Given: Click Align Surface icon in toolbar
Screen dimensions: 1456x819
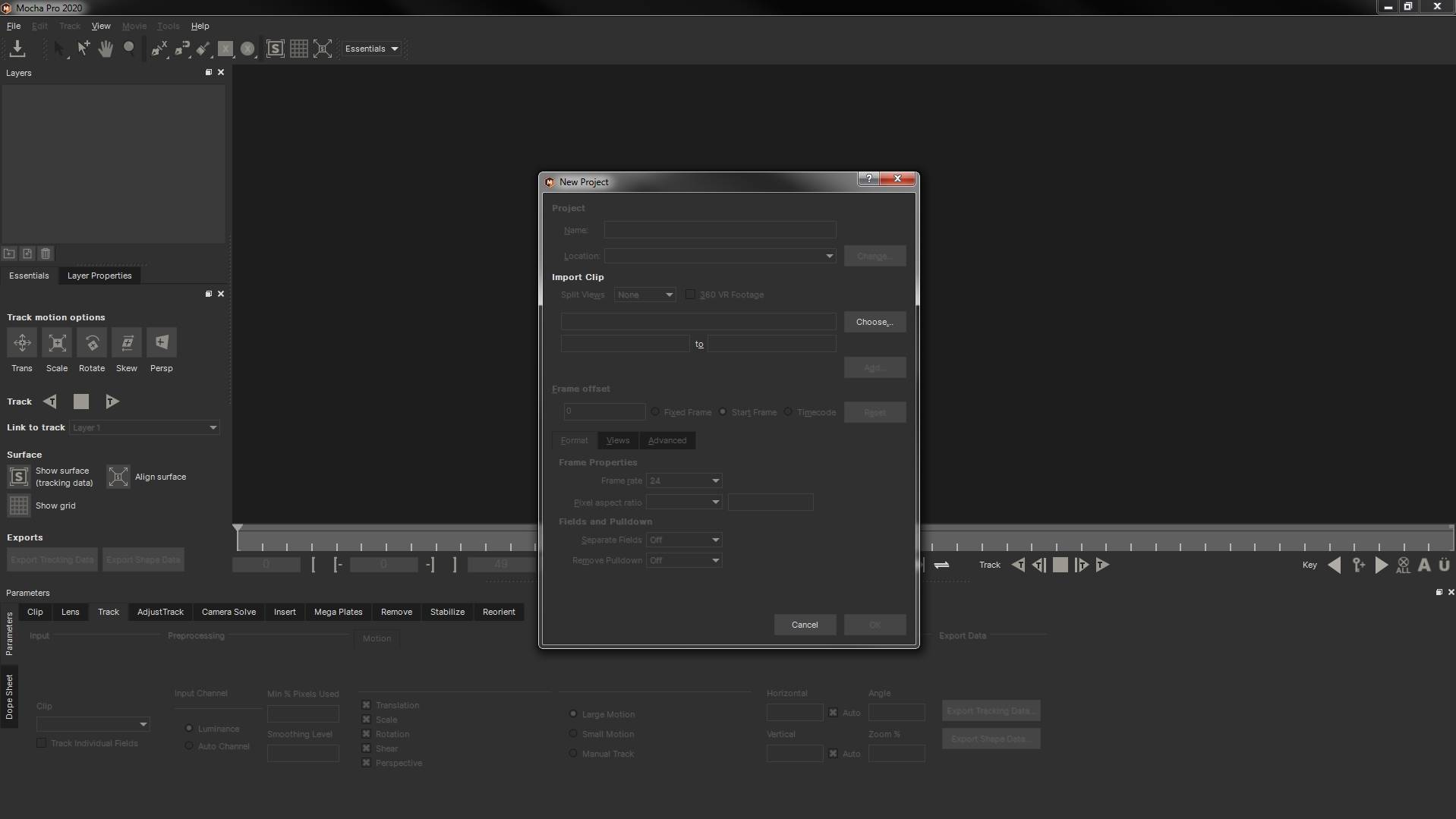Looking at the screenshot, I should pyautogui.click(x=323, y=49).
